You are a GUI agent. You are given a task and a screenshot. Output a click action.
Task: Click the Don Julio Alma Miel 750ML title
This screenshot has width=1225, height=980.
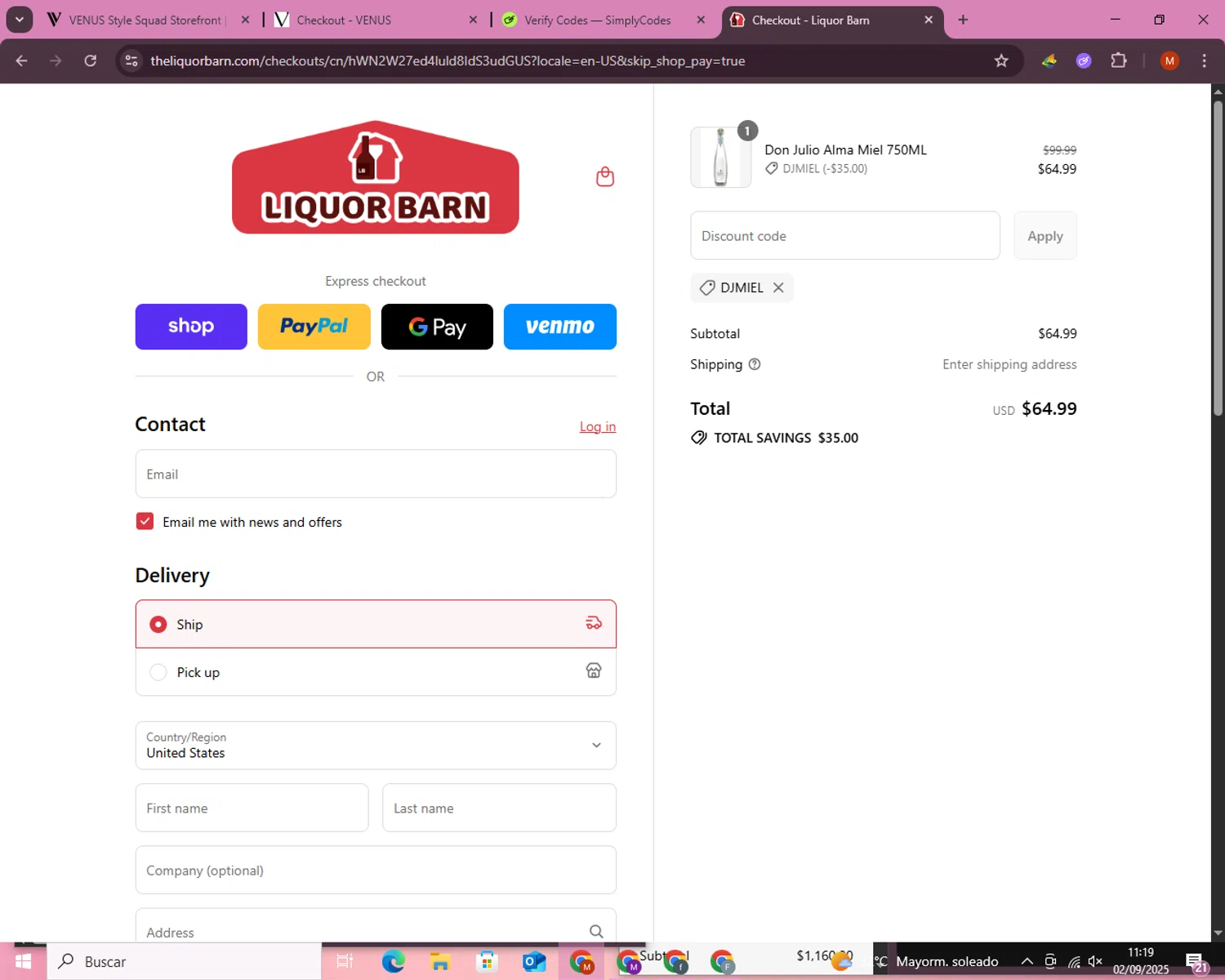845,149
